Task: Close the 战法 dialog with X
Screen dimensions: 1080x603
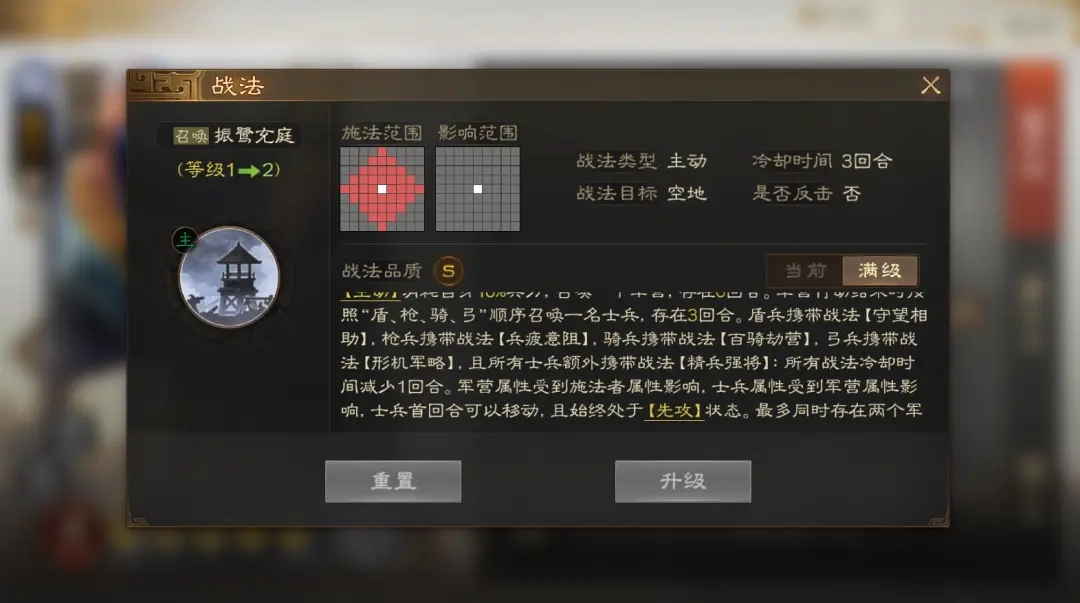Action: (931, 85)
